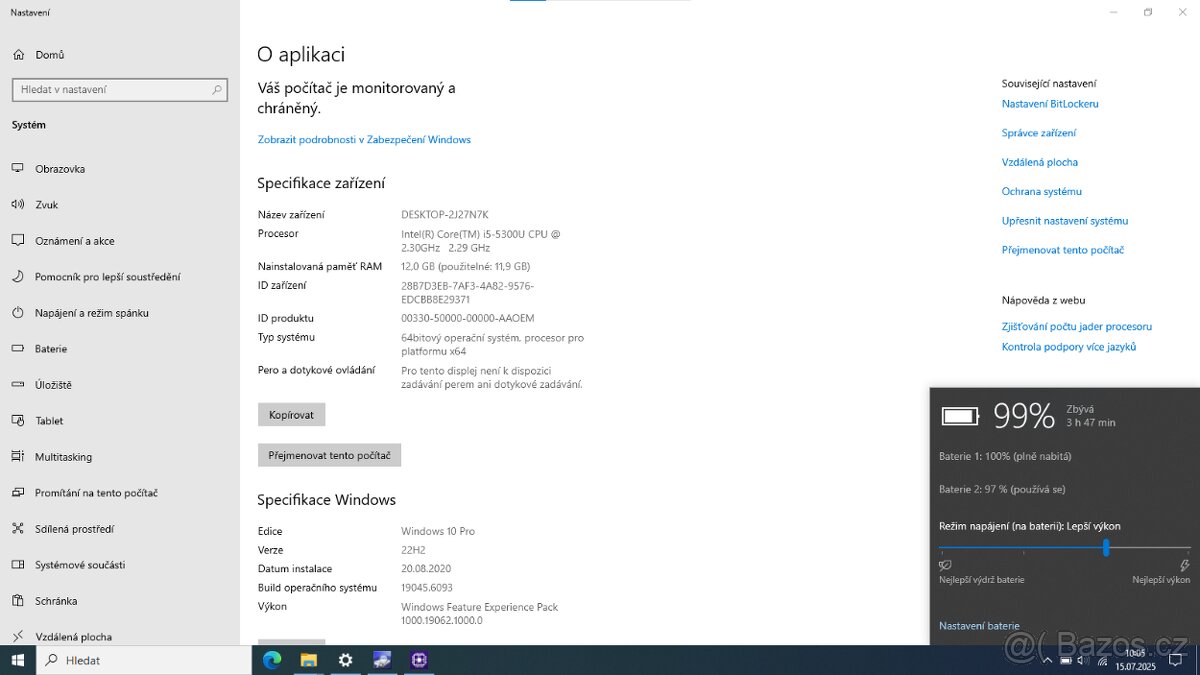Click the Hledat v nastavení search field

pyautogui.click(x=120, y=89)
